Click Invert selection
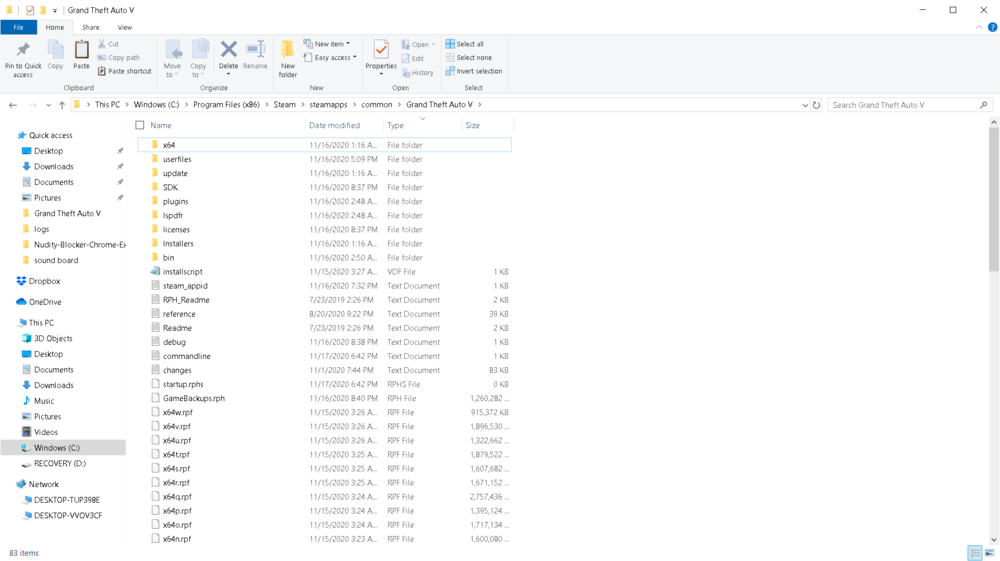The width and height of the screenshot is (1000, 561). (474, 71)
